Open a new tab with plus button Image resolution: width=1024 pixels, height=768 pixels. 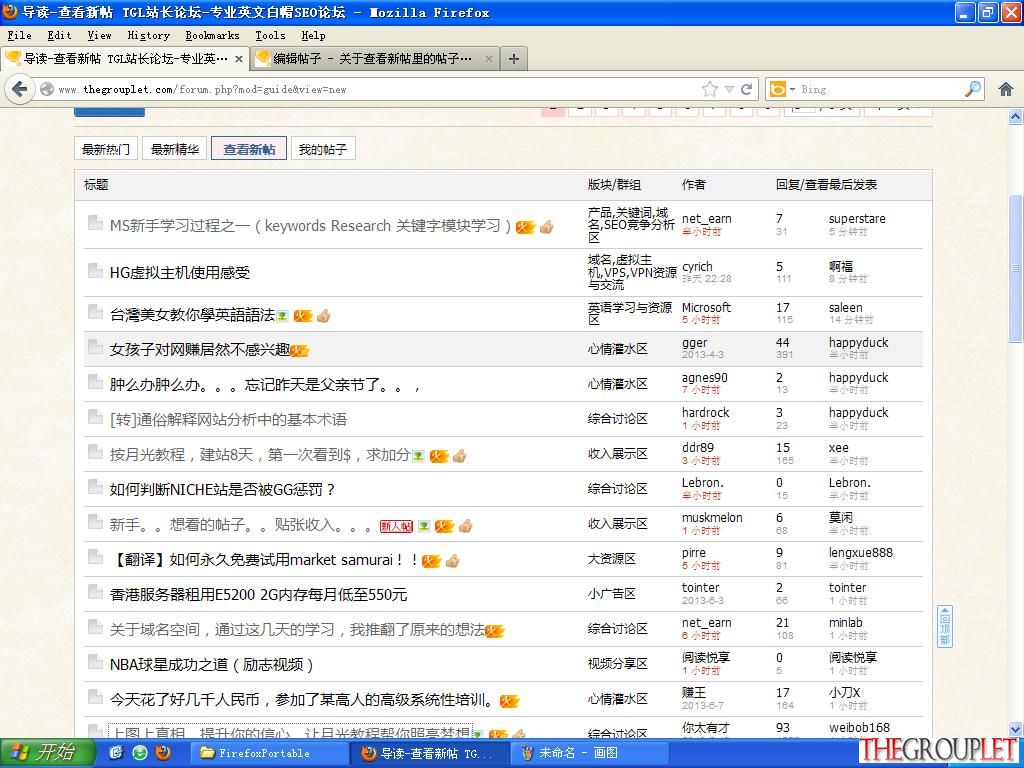pyautogui.click(x=514, y=59)
